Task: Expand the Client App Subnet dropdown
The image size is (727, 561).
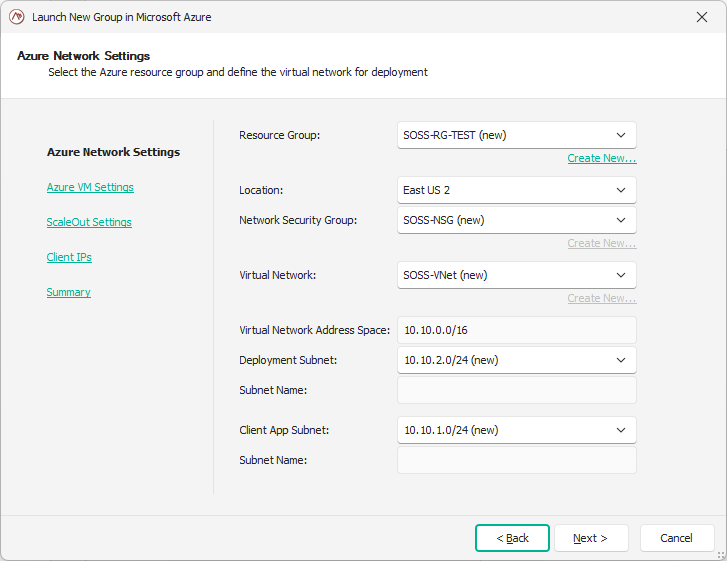Action: point(517,430)
